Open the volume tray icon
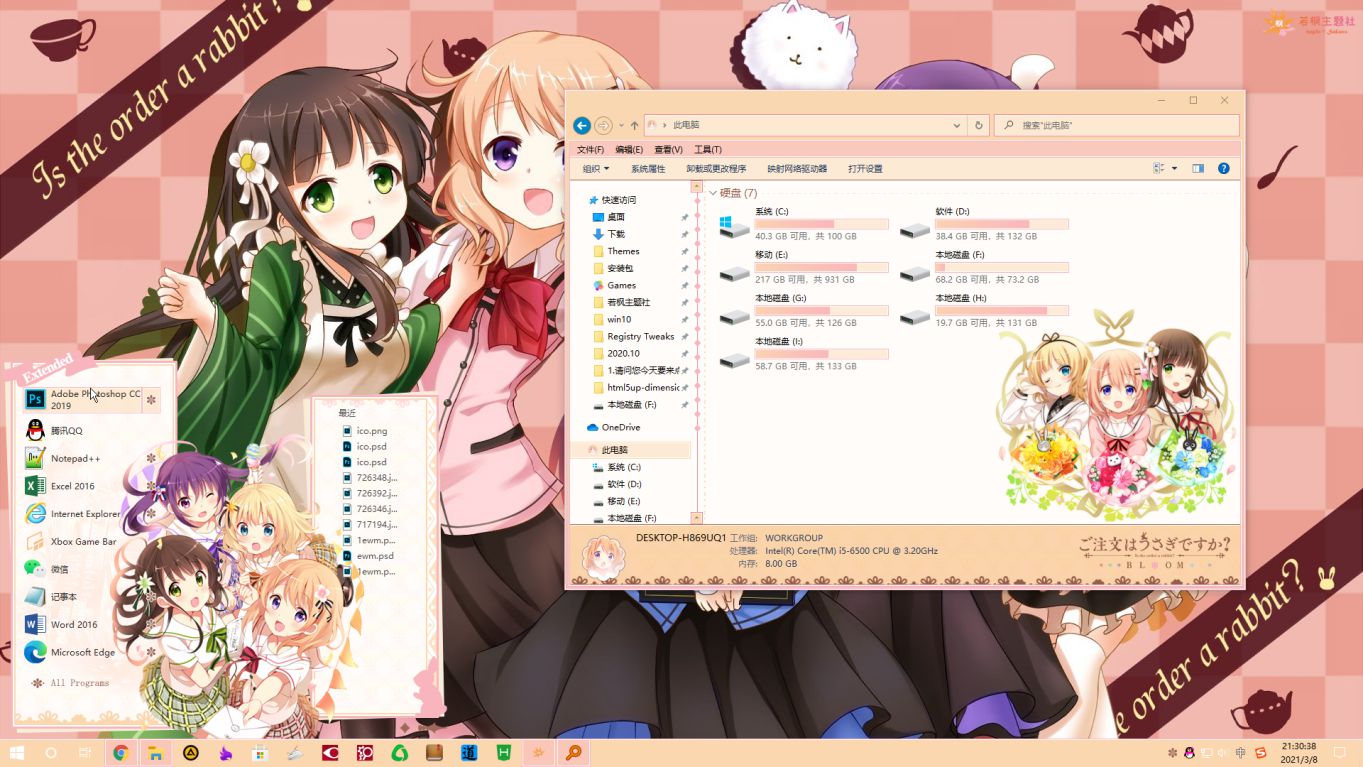 click(x=1224, y=752)
